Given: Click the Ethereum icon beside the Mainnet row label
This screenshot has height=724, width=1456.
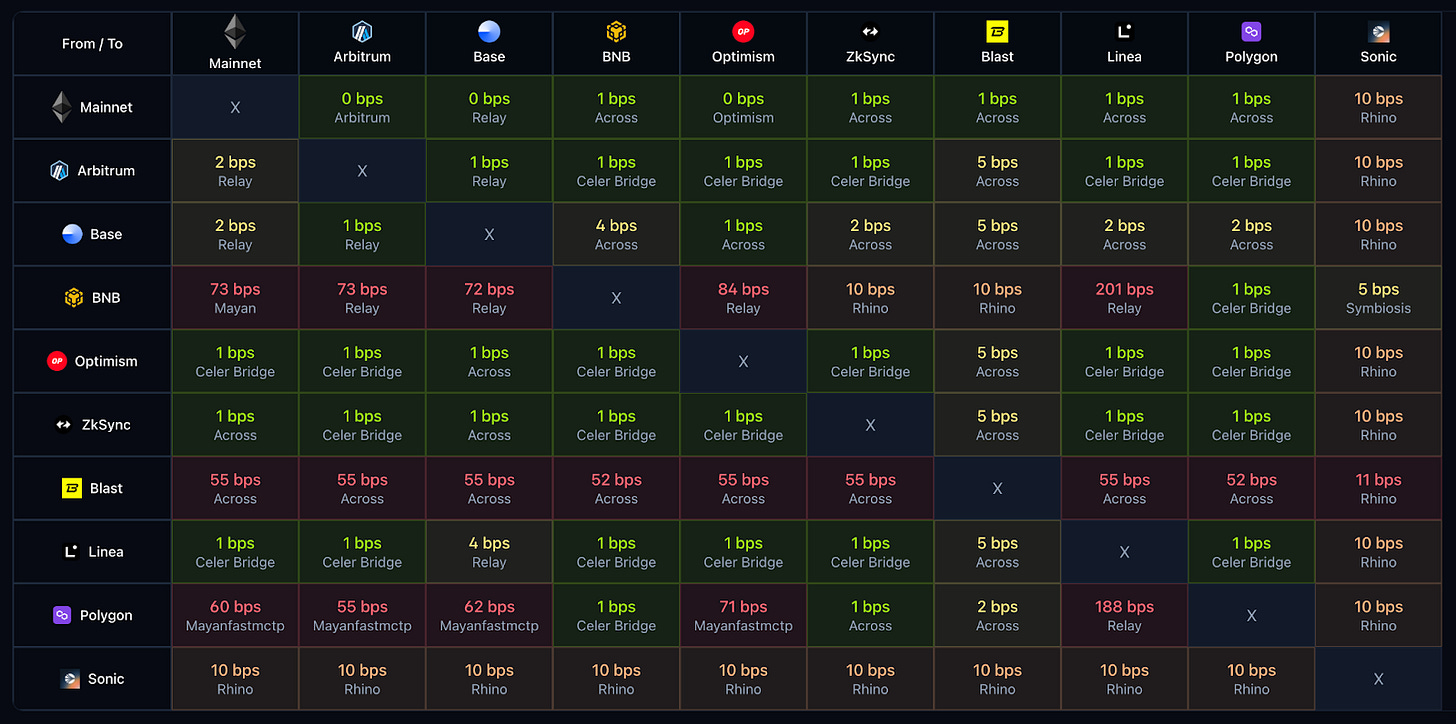Looking at the screenshot, I should point(62,107).
